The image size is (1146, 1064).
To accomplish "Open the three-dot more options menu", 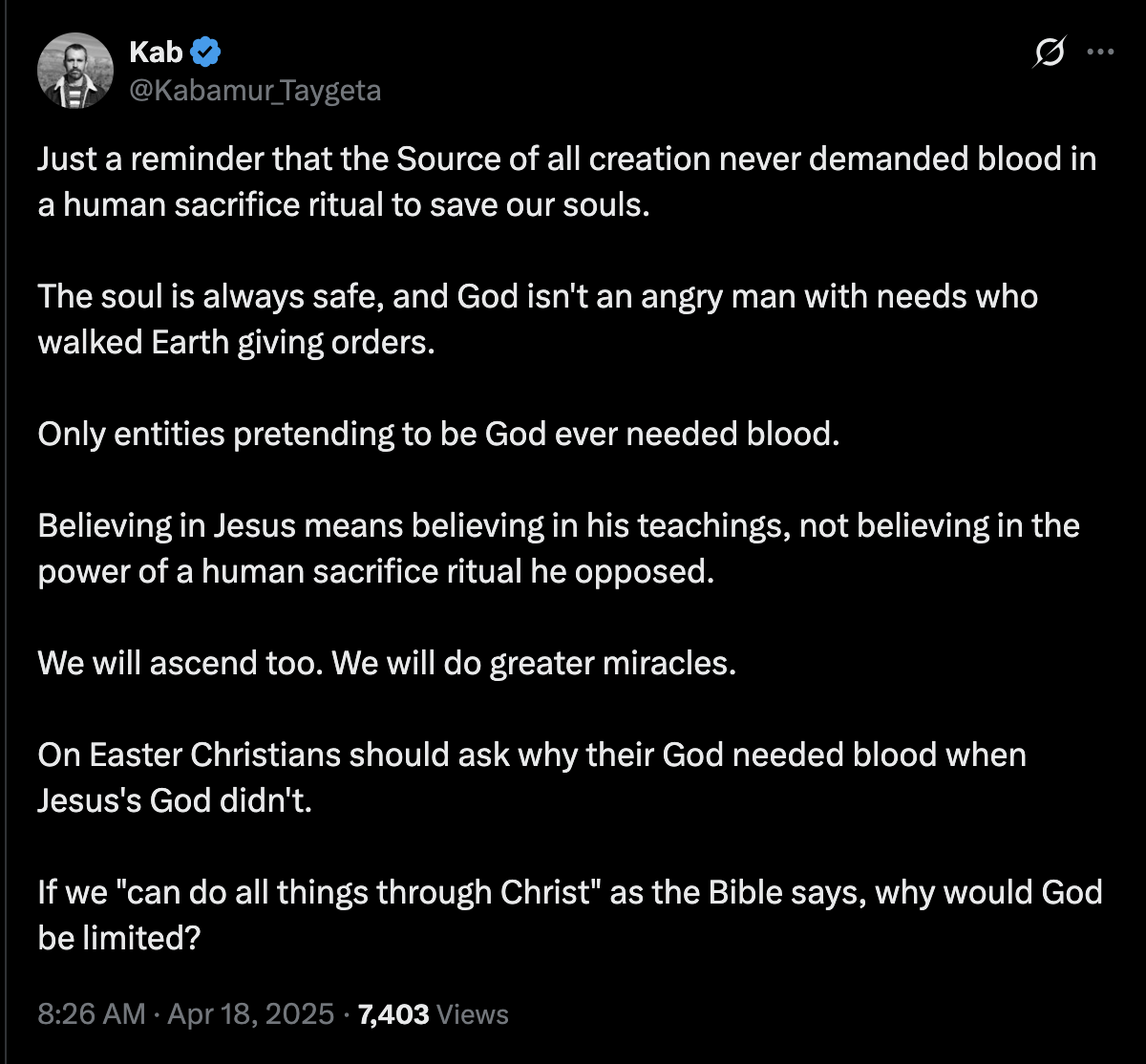I will [x=1101, y=53].
